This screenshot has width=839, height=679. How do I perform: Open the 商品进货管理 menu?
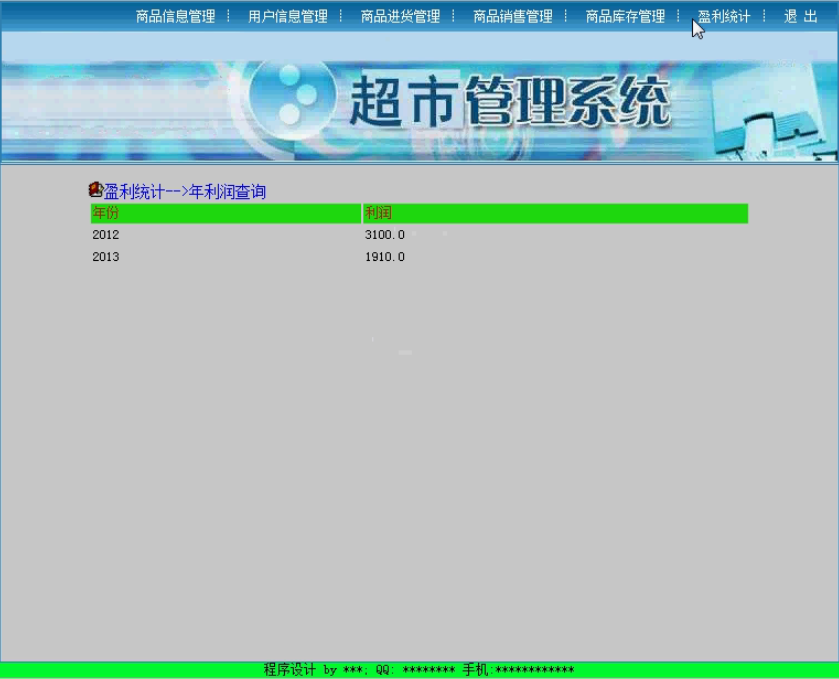400,17
